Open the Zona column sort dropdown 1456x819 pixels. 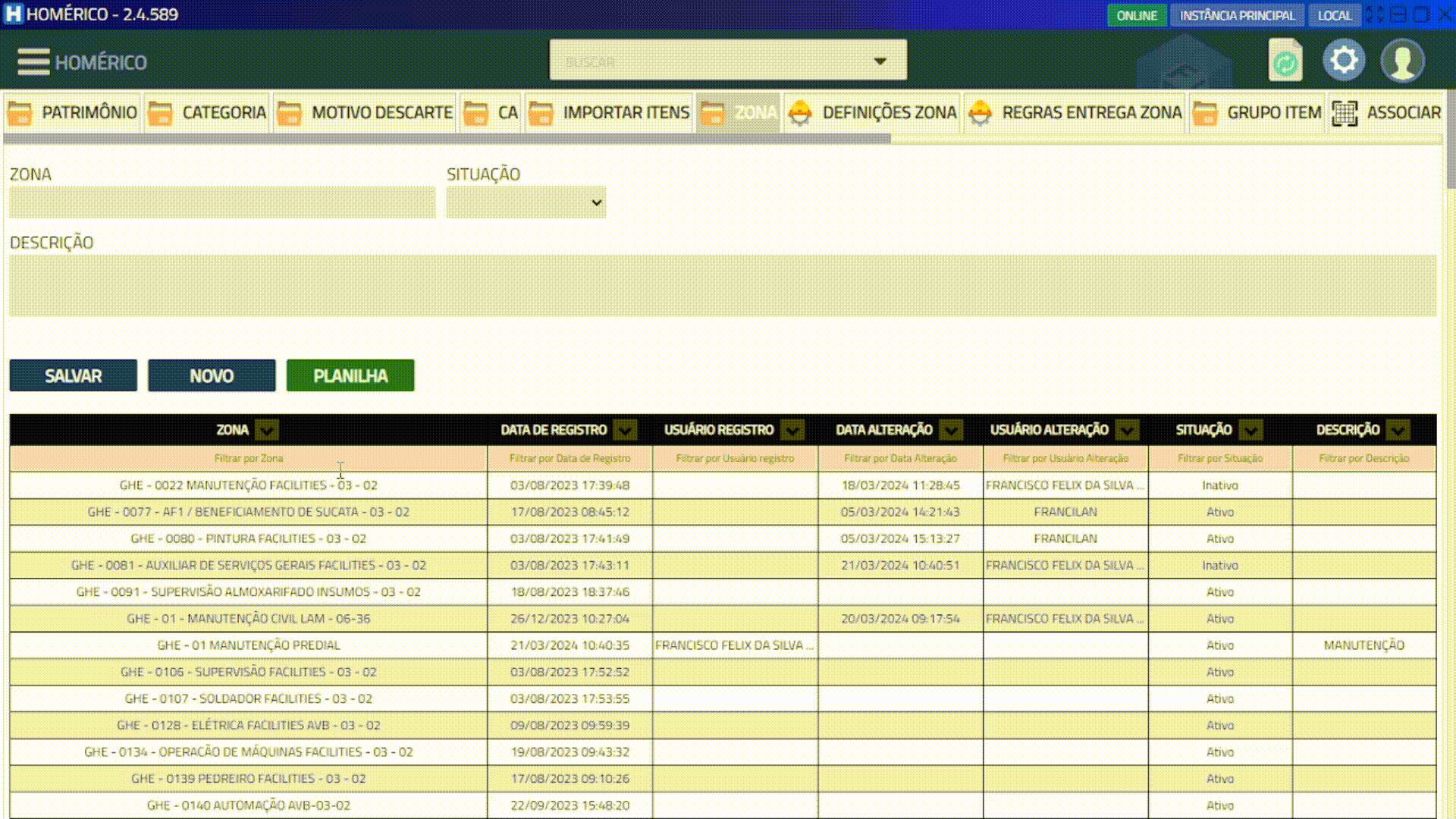click(x=266, y=430)
